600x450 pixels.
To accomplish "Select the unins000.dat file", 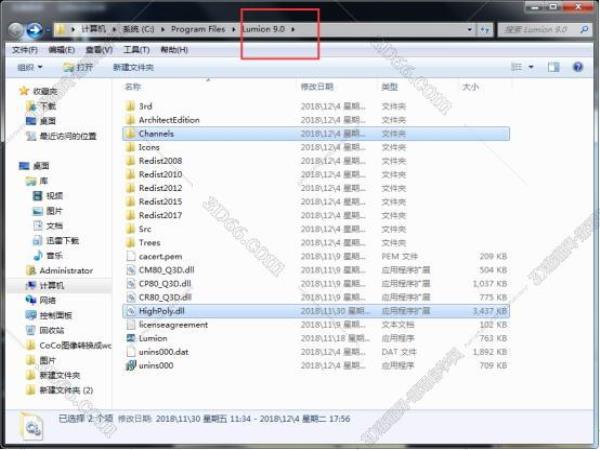I will point(163,352).
